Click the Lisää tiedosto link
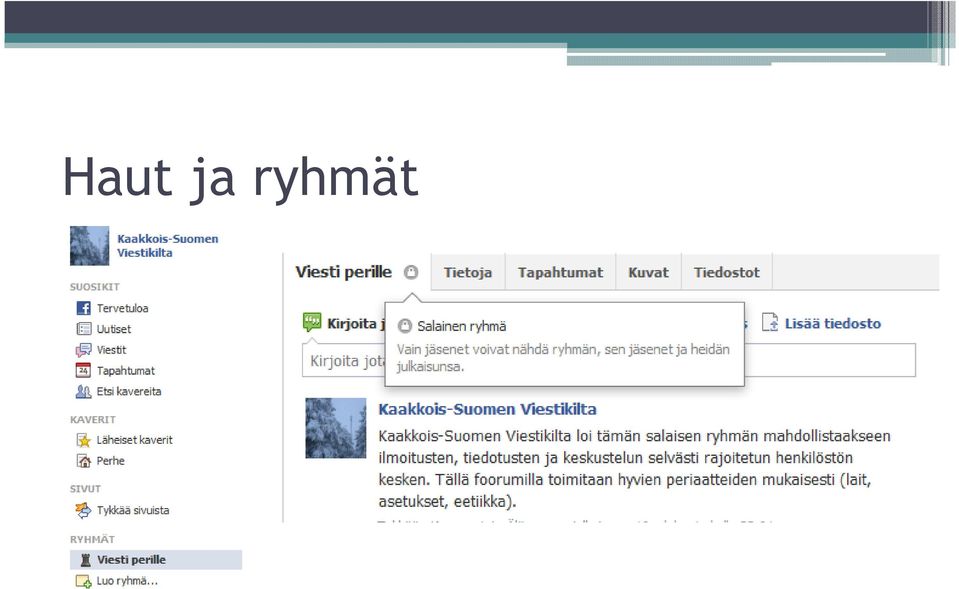Screen dimensions: 959x589 click(833, 324)
